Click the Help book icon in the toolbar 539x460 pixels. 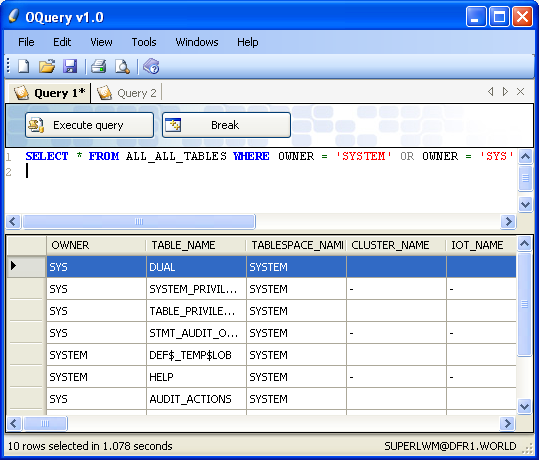click(151, 66)
